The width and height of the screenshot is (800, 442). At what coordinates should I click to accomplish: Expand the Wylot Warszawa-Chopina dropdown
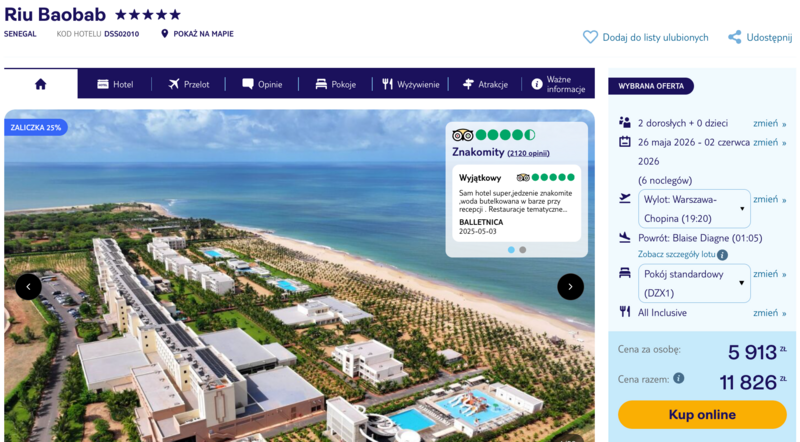coord(694,209)
